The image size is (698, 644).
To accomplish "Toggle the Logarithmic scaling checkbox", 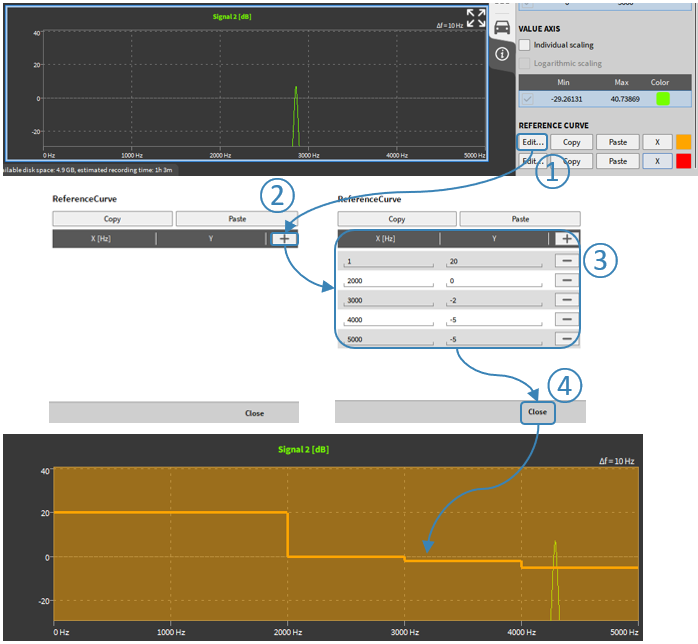I will (525, 63).
